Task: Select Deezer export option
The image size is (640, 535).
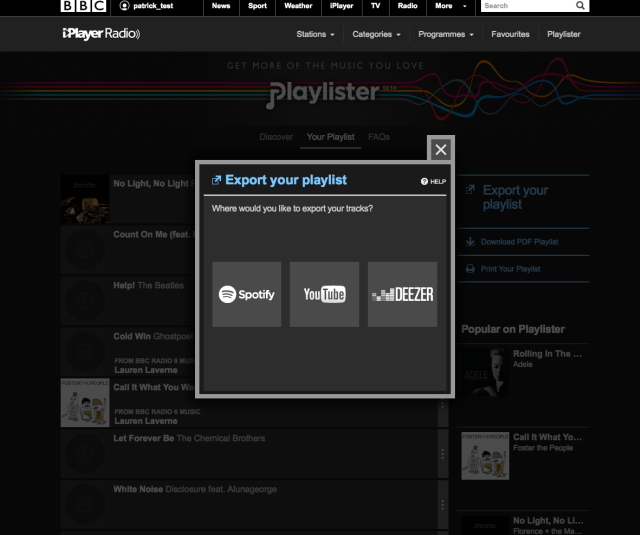Action: click(x=402, y=294)
